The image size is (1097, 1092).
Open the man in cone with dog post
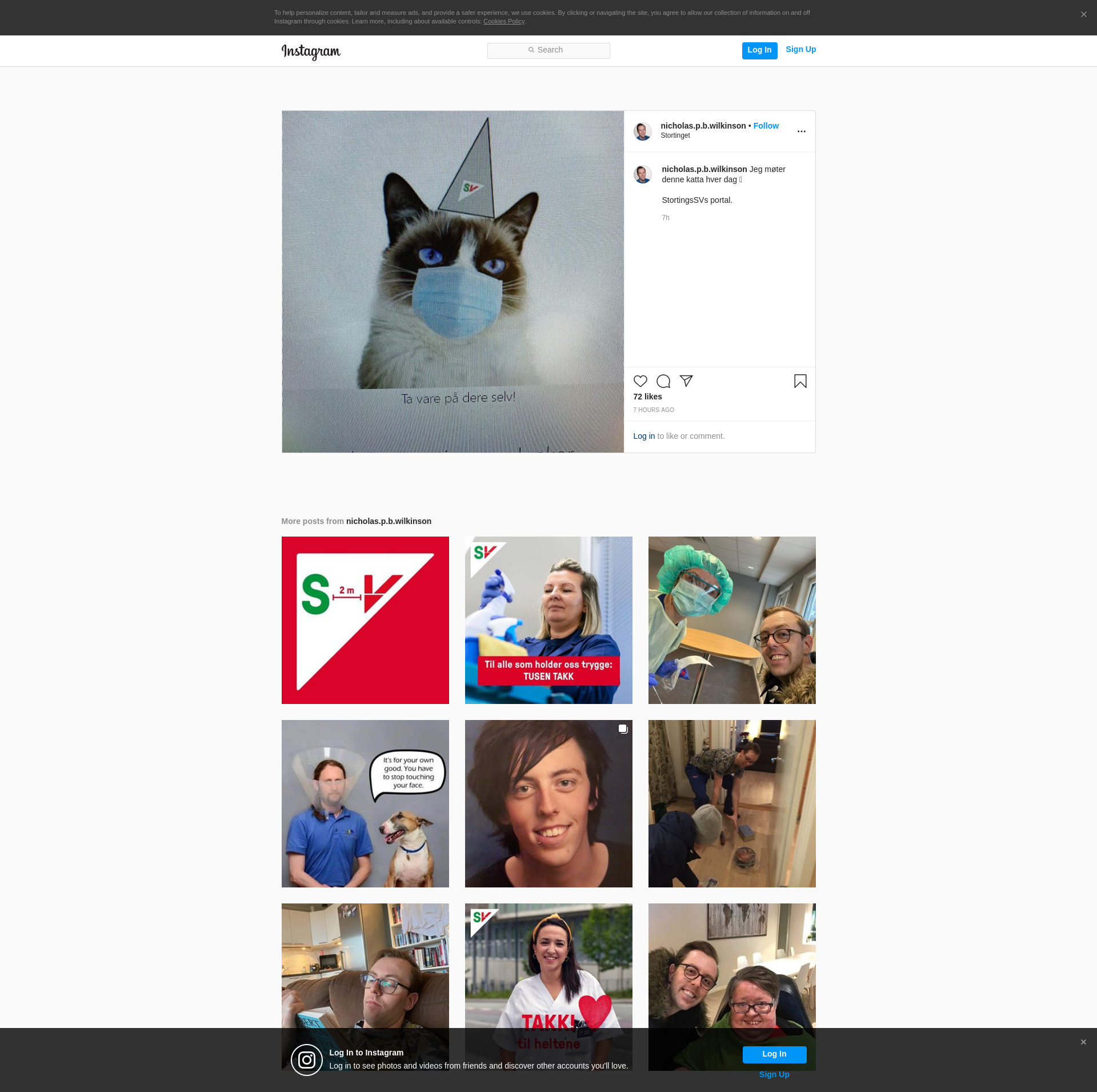365,803
